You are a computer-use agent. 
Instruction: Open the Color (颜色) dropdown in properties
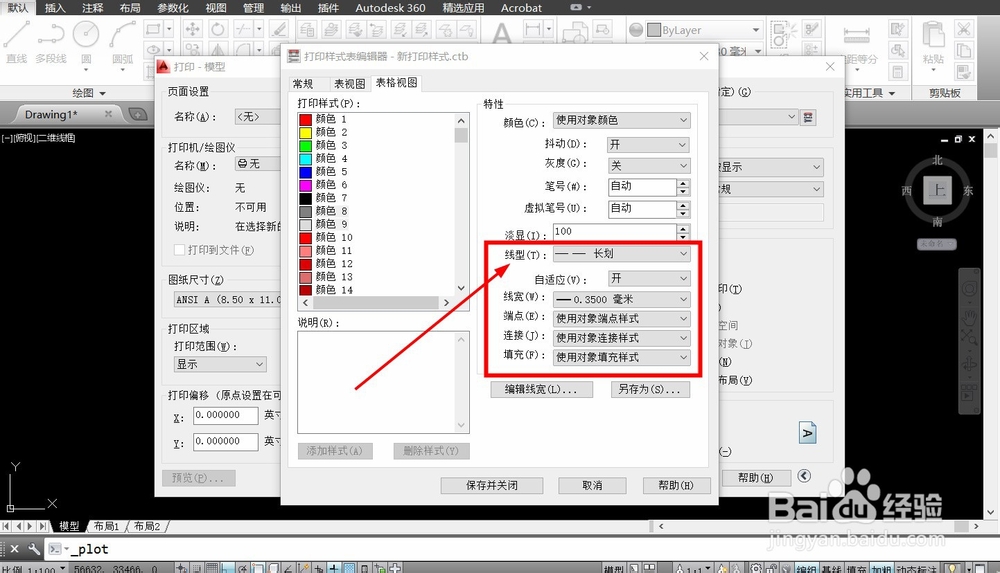click(621, 120)
